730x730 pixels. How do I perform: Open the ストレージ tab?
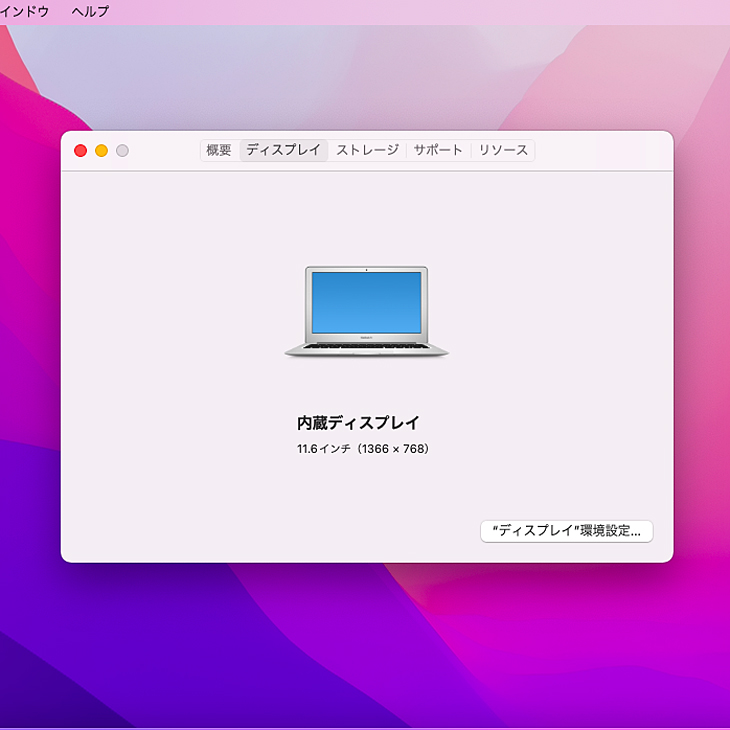[367, 151]
